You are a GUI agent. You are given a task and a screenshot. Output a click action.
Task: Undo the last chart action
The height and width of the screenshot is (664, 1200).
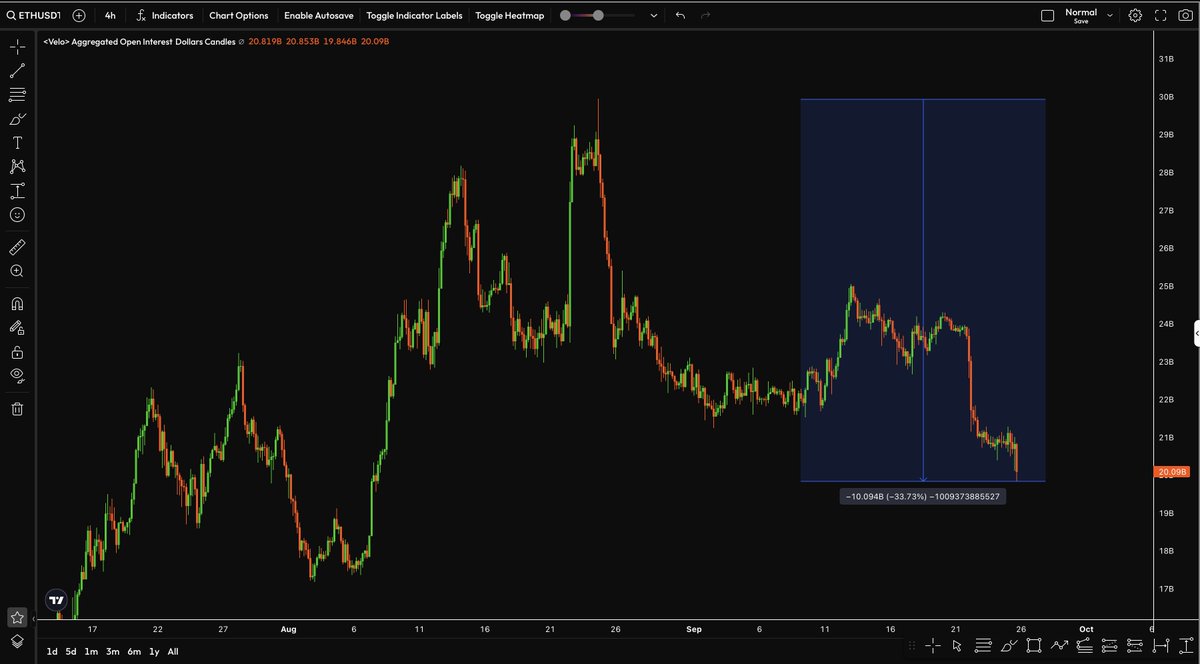coord(681,16)
